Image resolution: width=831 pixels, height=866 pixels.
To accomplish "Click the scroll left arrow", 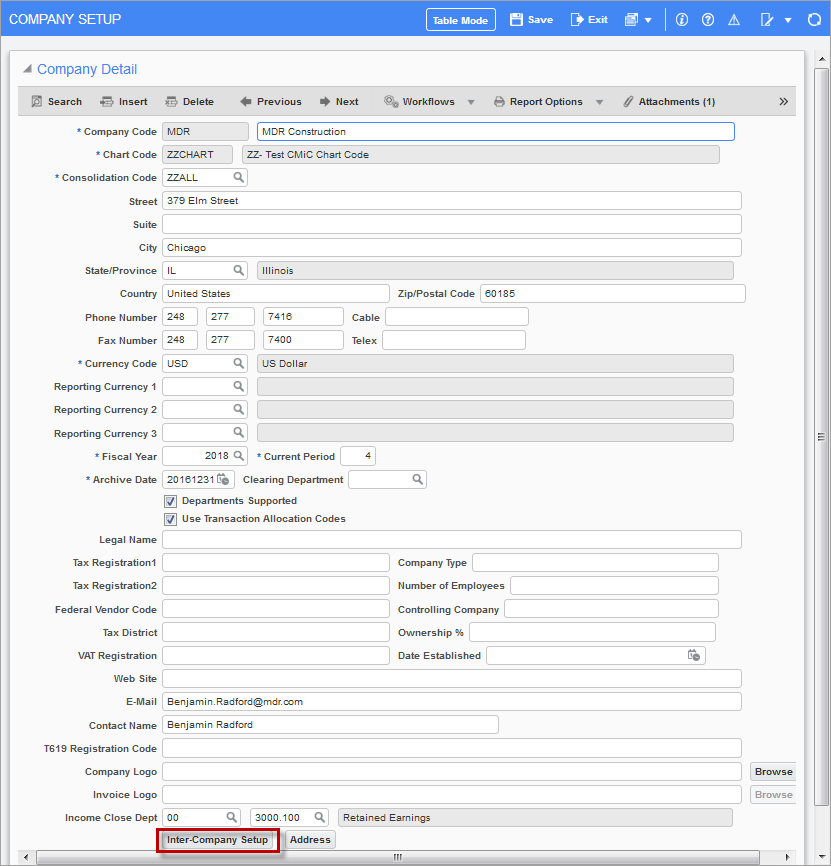I will tap(26, 857).
